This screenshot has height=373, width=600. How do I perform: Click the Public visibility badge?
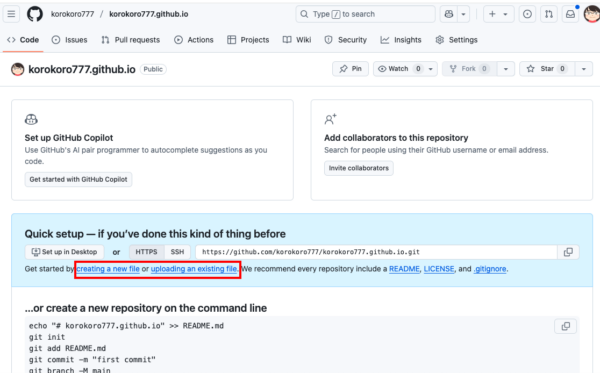[153, 69]
